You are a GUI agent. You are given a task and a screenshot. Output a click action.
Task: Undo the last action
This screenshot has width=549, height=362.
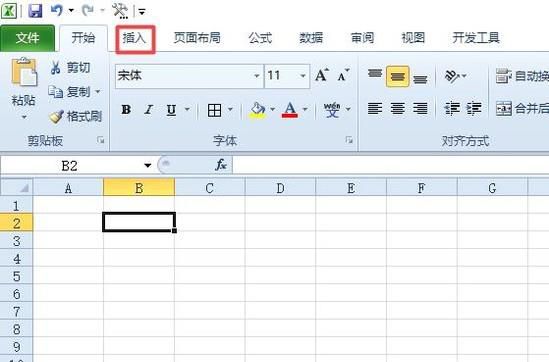point(57,10)
